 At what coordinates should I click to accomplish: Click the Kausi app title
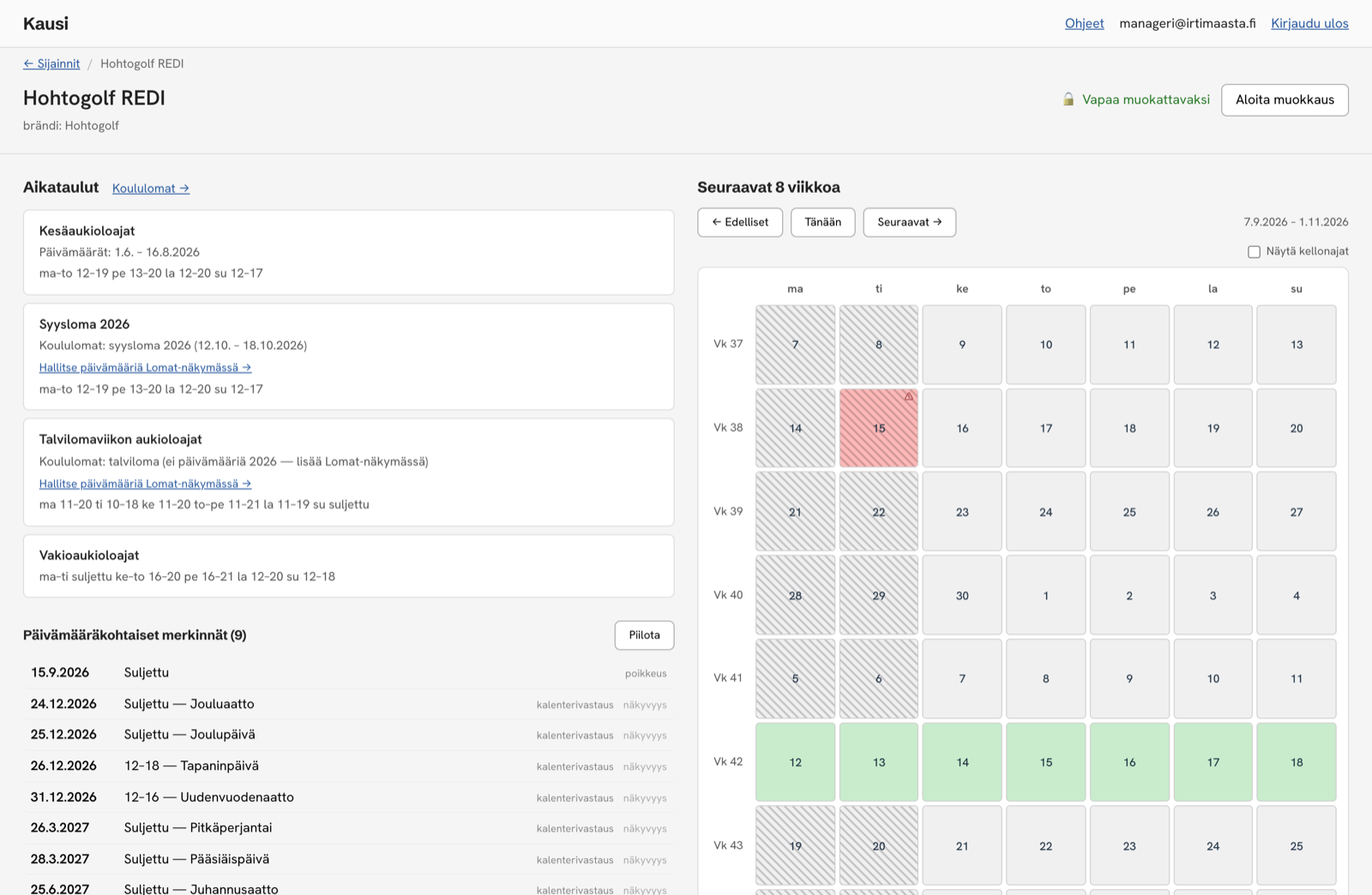[45, 23]
